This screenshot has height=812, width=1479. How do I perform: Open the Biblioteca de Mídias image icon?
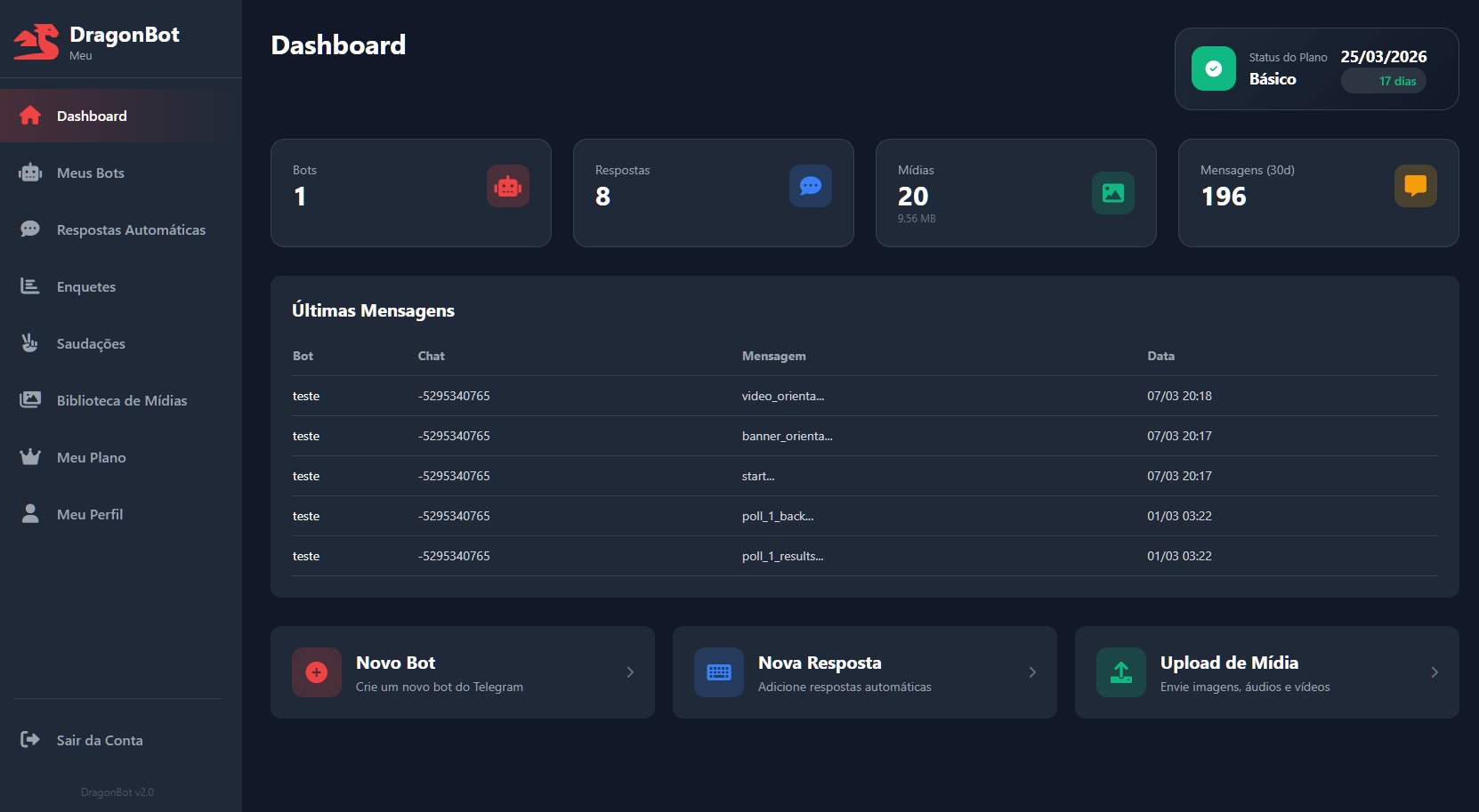[30, 400]
